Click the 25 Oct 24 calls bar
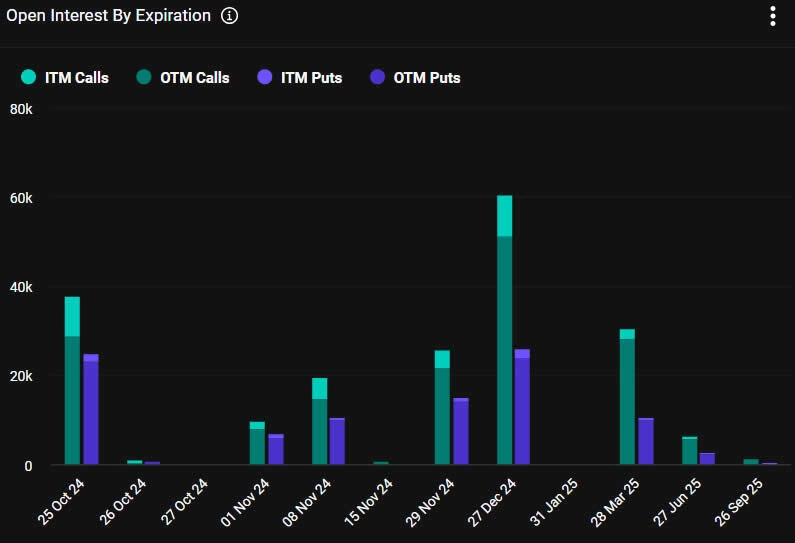This screenshot has width=795, height=543. tap(72, 380)
